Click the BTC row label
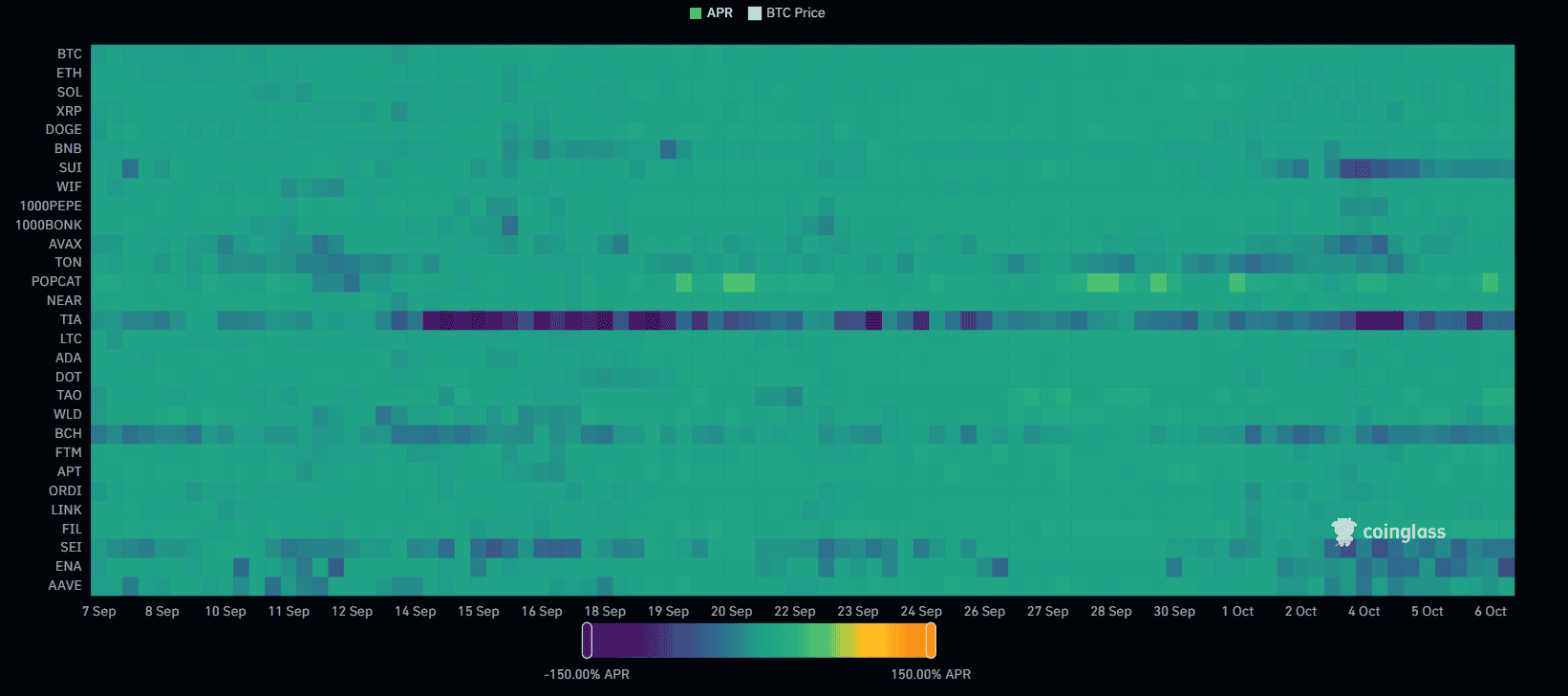 (70, 54)
